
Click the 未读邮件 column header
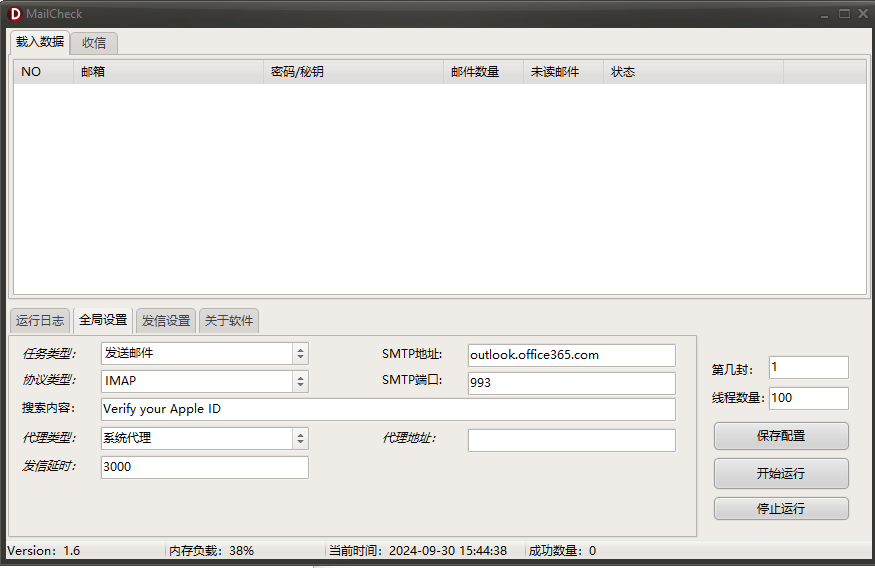click(x=563, y=72)
